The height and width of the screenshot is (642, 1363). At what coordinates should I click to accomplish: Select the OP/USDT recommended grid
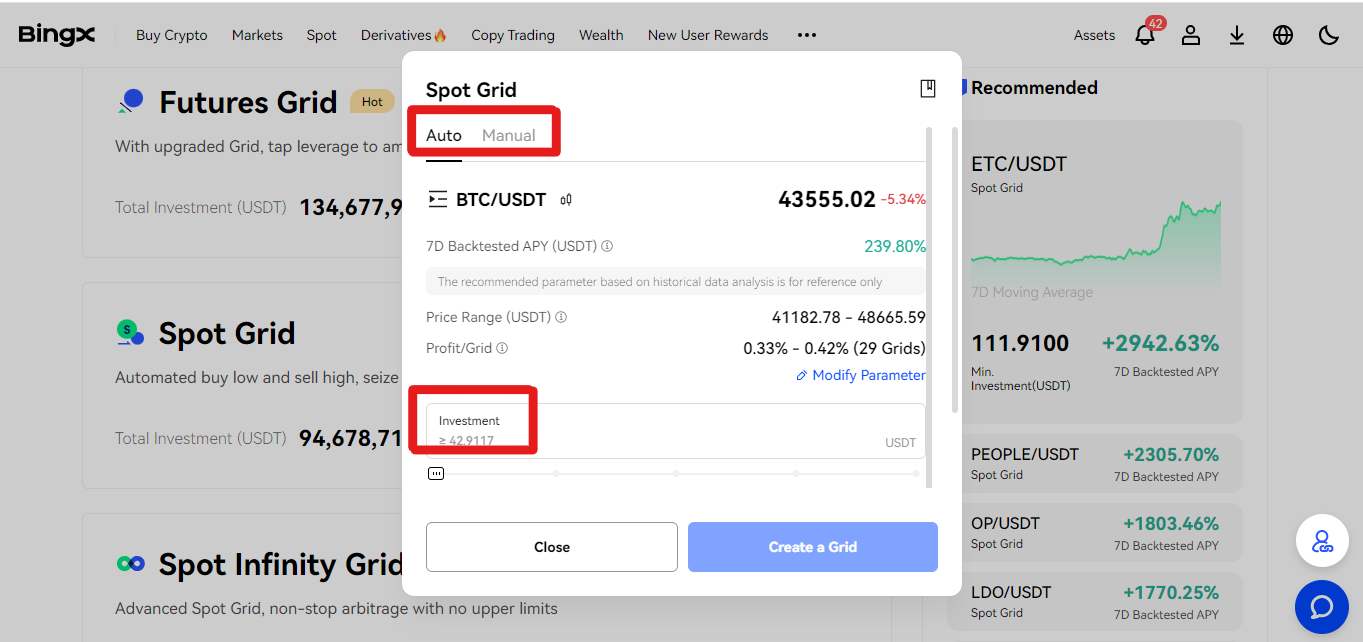(1095, 533)
